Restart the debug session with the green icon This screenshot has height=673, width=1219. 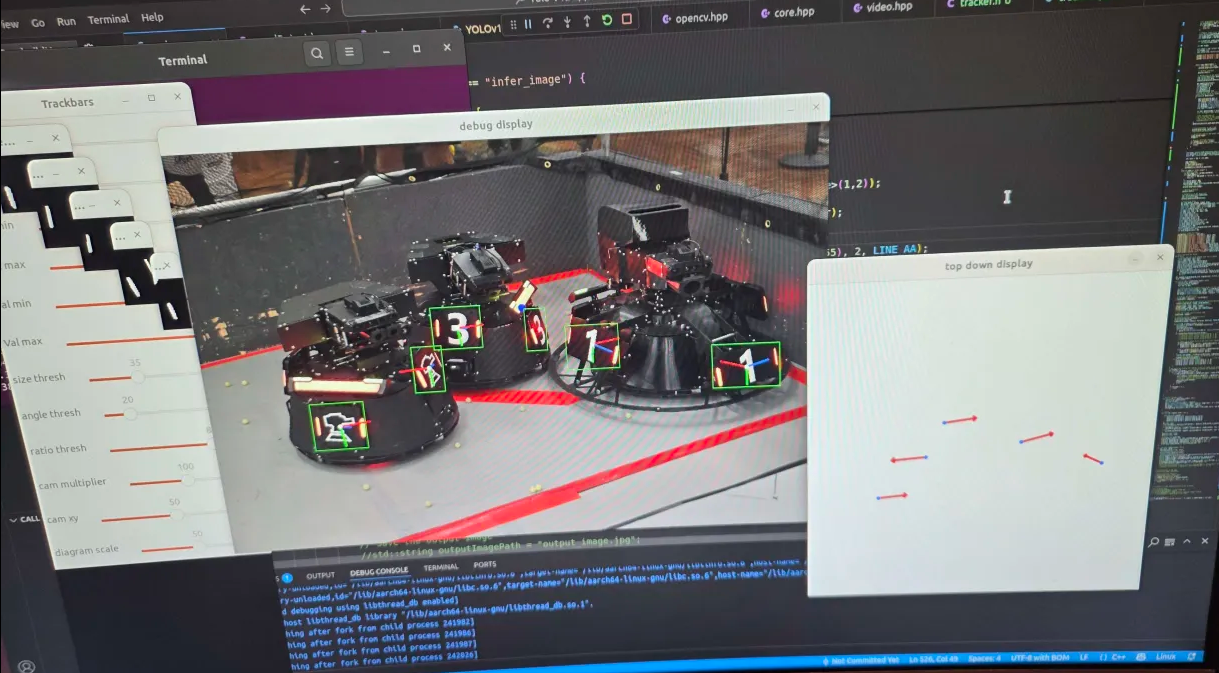click(x=606, y=20)
